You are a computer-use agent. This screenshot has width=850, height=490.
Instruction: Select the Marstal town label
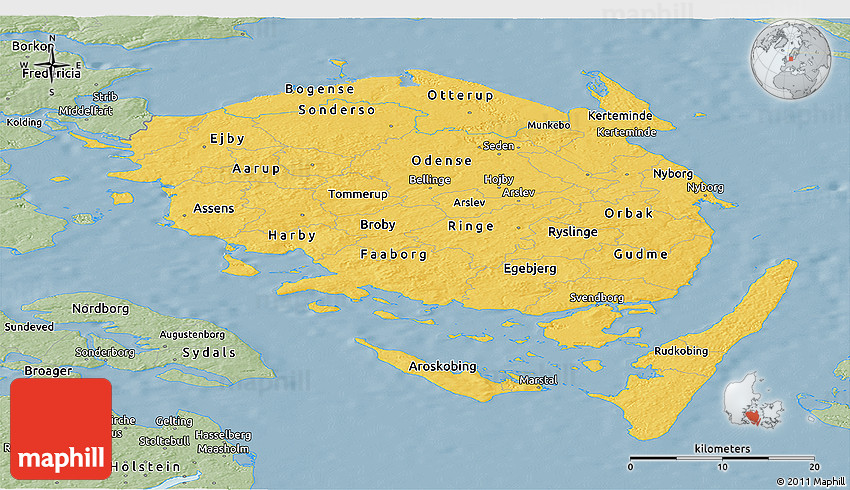536,380
